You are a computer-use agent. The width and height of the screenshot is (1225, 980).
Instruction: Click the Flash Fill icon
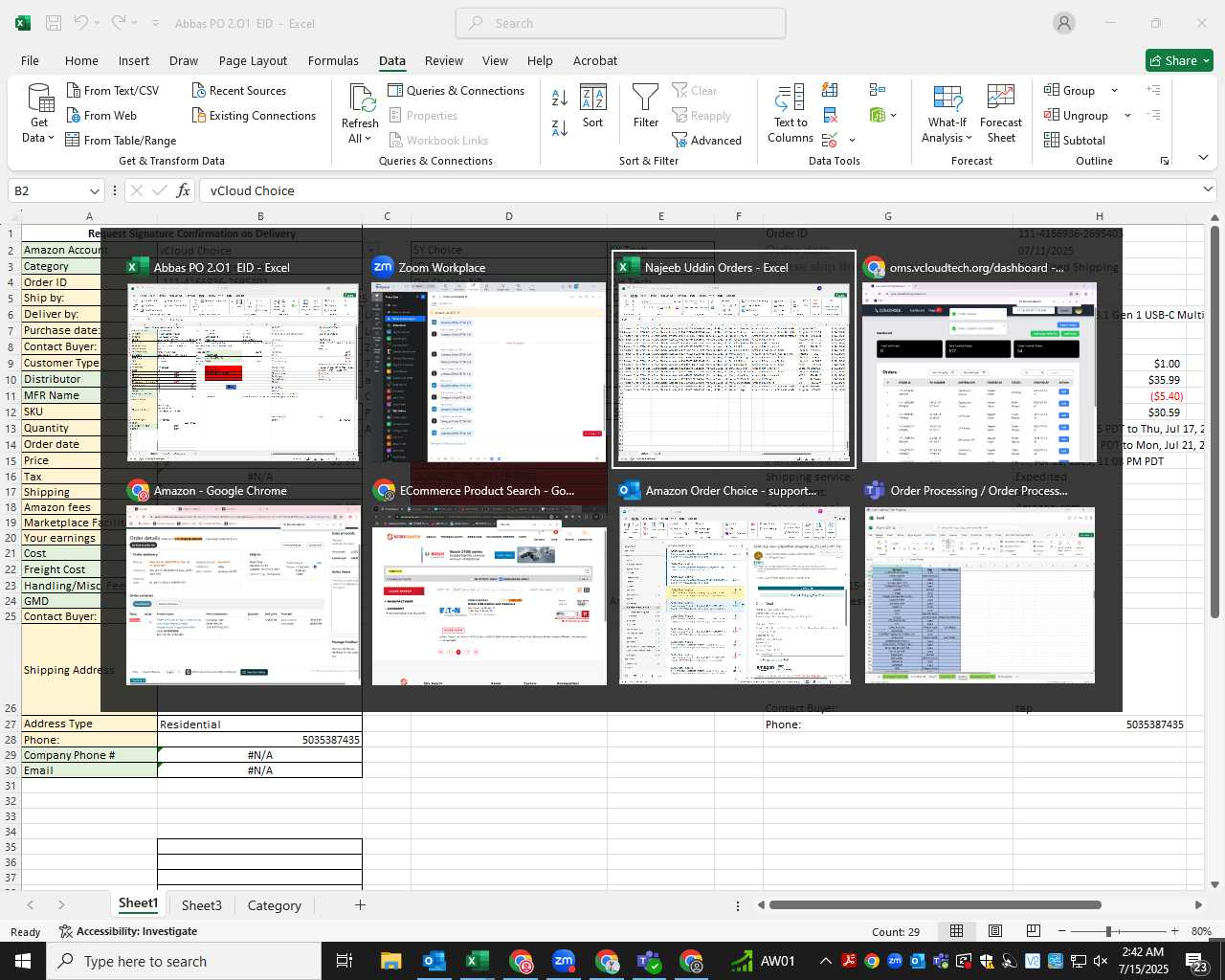[830, 90]
